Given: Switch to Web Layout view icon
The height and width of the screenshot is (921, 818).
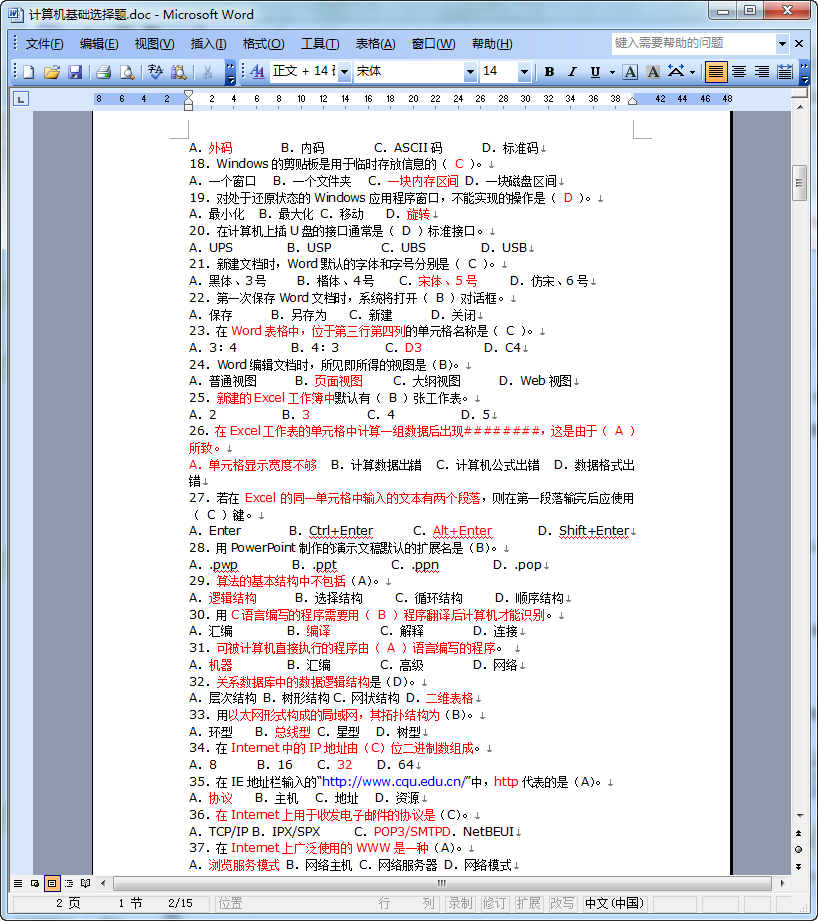Looking at the screenshot, I should [35, 883].
